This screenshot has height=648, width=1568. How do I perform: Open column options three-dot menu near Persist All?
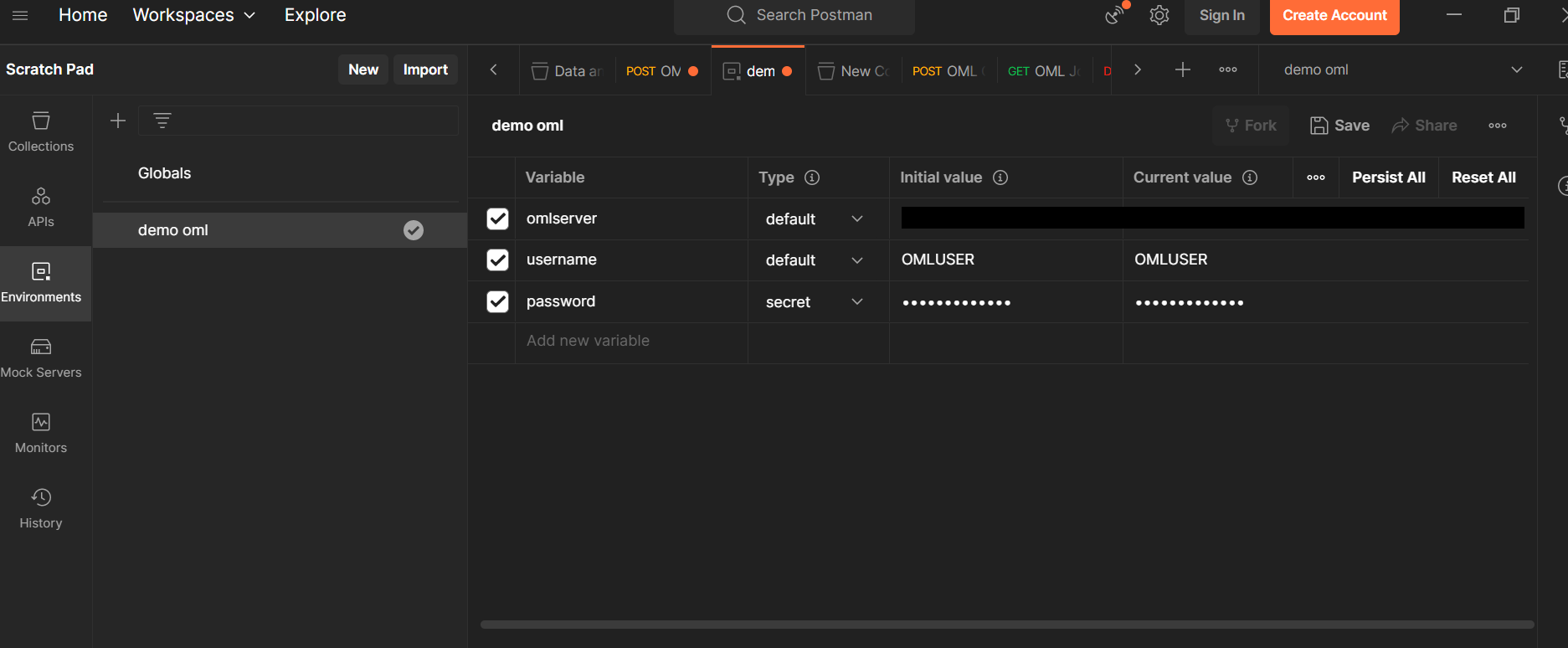pyautogui.click(x=1316, y=177)
